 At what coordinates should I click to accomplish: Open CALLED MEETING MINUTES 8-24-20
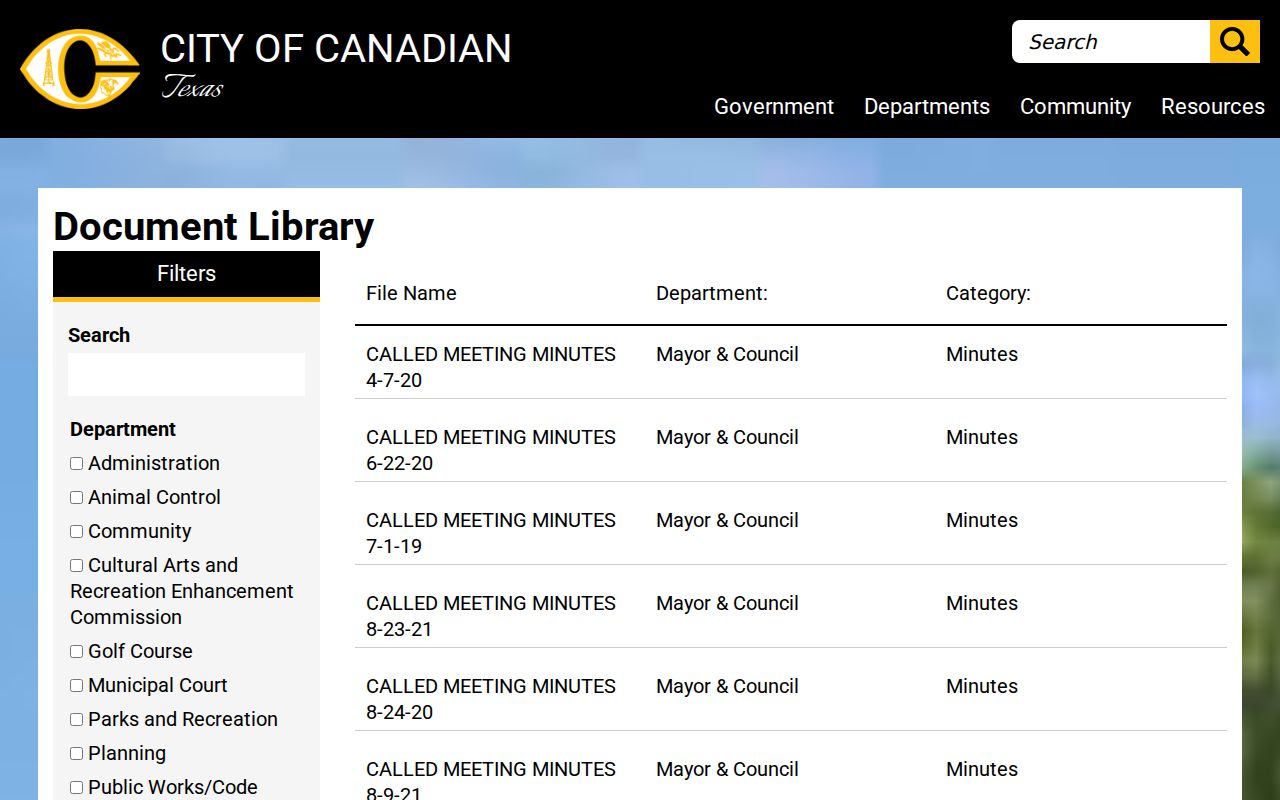click(x=491, y=699)
